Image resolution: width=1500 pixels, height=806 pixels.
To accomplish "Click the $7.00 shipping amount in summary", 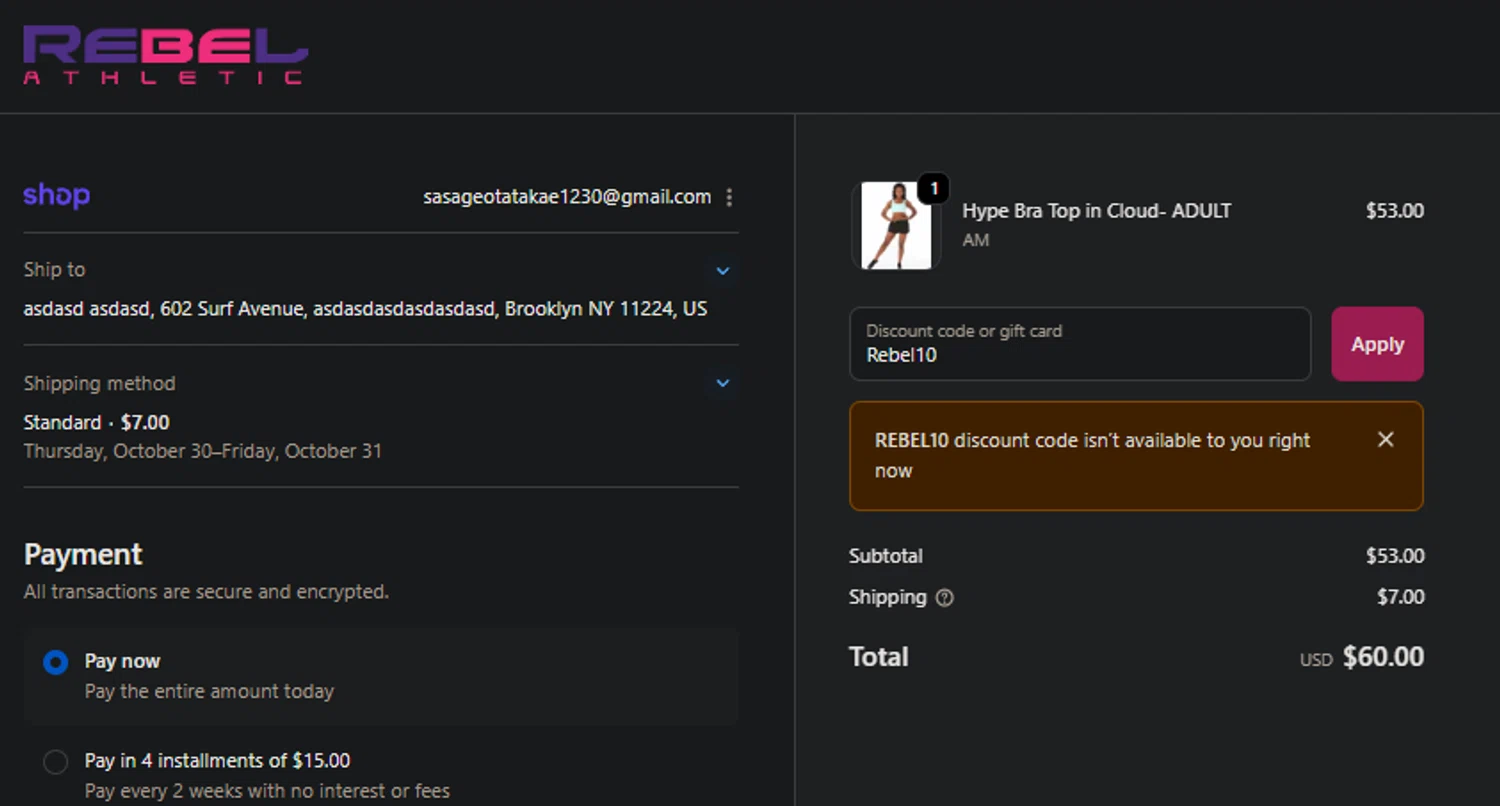I will pos(1401,597).
